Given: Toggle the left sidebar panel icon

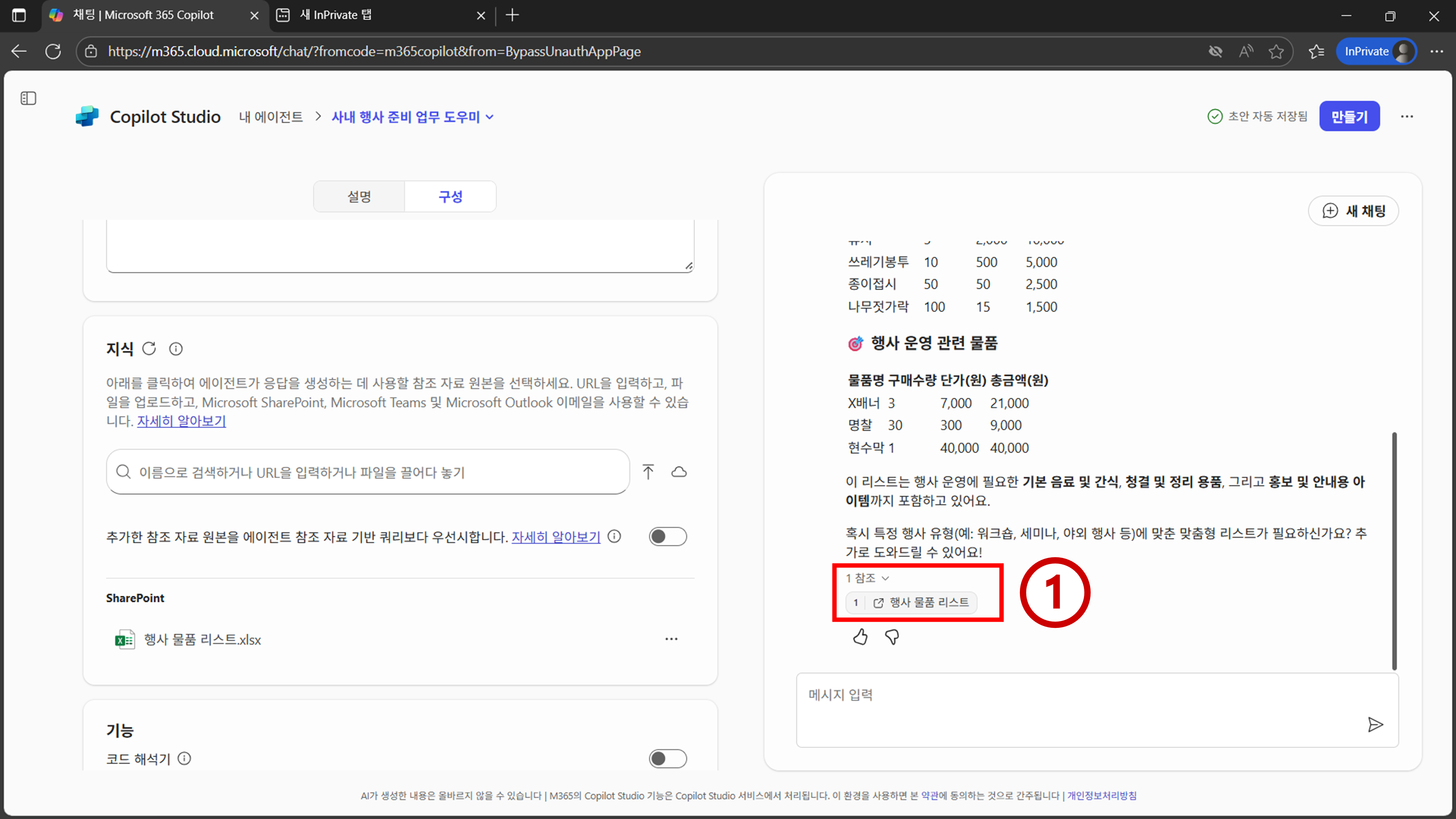Looking at the screenshot, I should coord(28,98).
